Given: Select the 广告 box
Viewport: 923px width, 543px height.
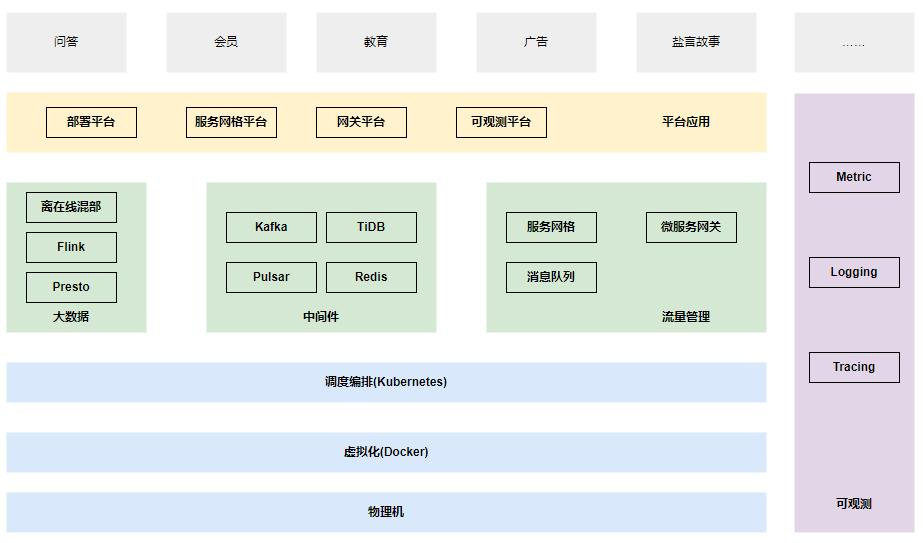Looking at the screenshot, I should (536, 42).
